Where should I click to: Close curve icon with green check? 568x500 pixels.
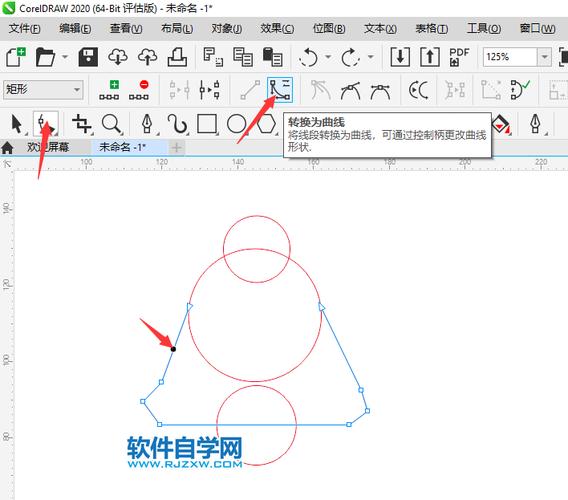[521, 90]
